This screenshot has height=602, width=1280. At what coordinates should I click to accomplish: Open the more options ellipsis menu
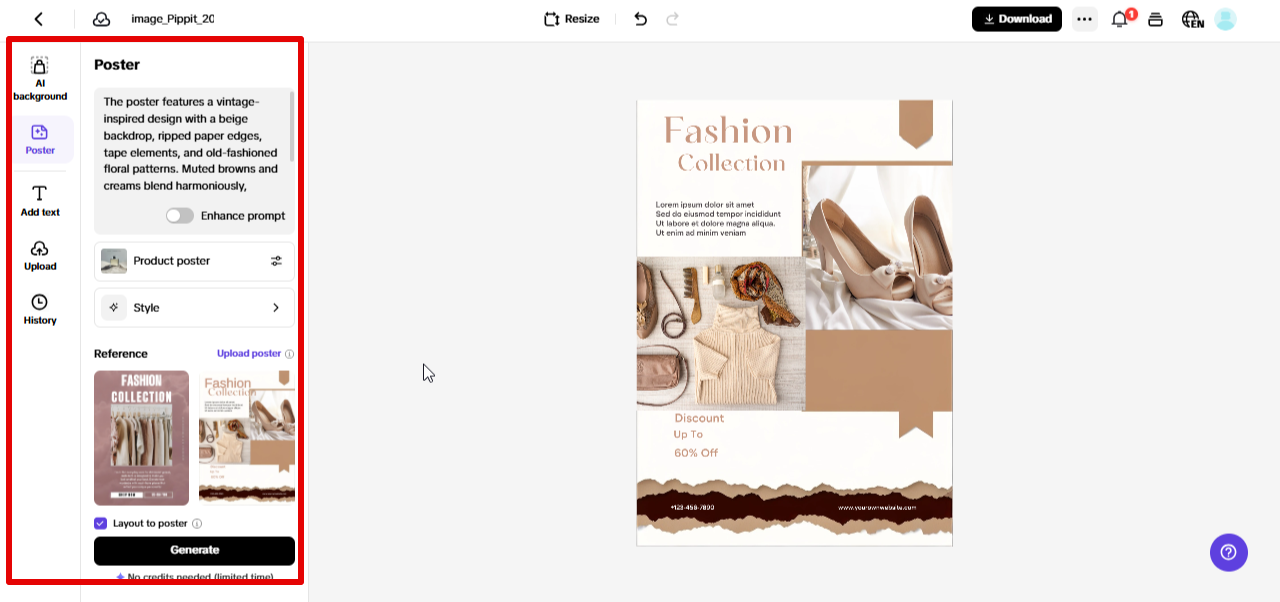pos(1084,18)
